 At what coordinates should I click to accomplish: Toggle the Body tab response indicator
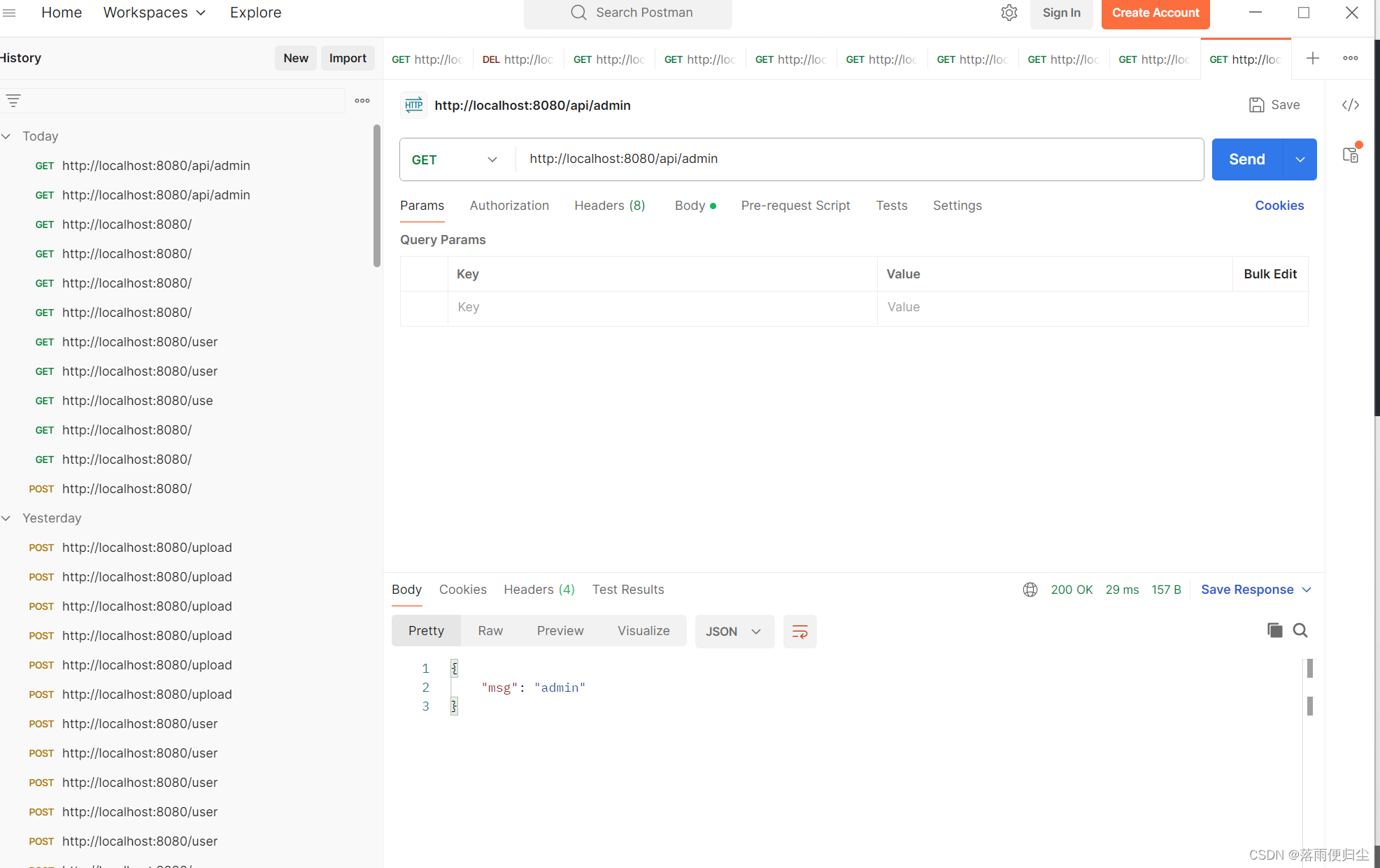713,206
